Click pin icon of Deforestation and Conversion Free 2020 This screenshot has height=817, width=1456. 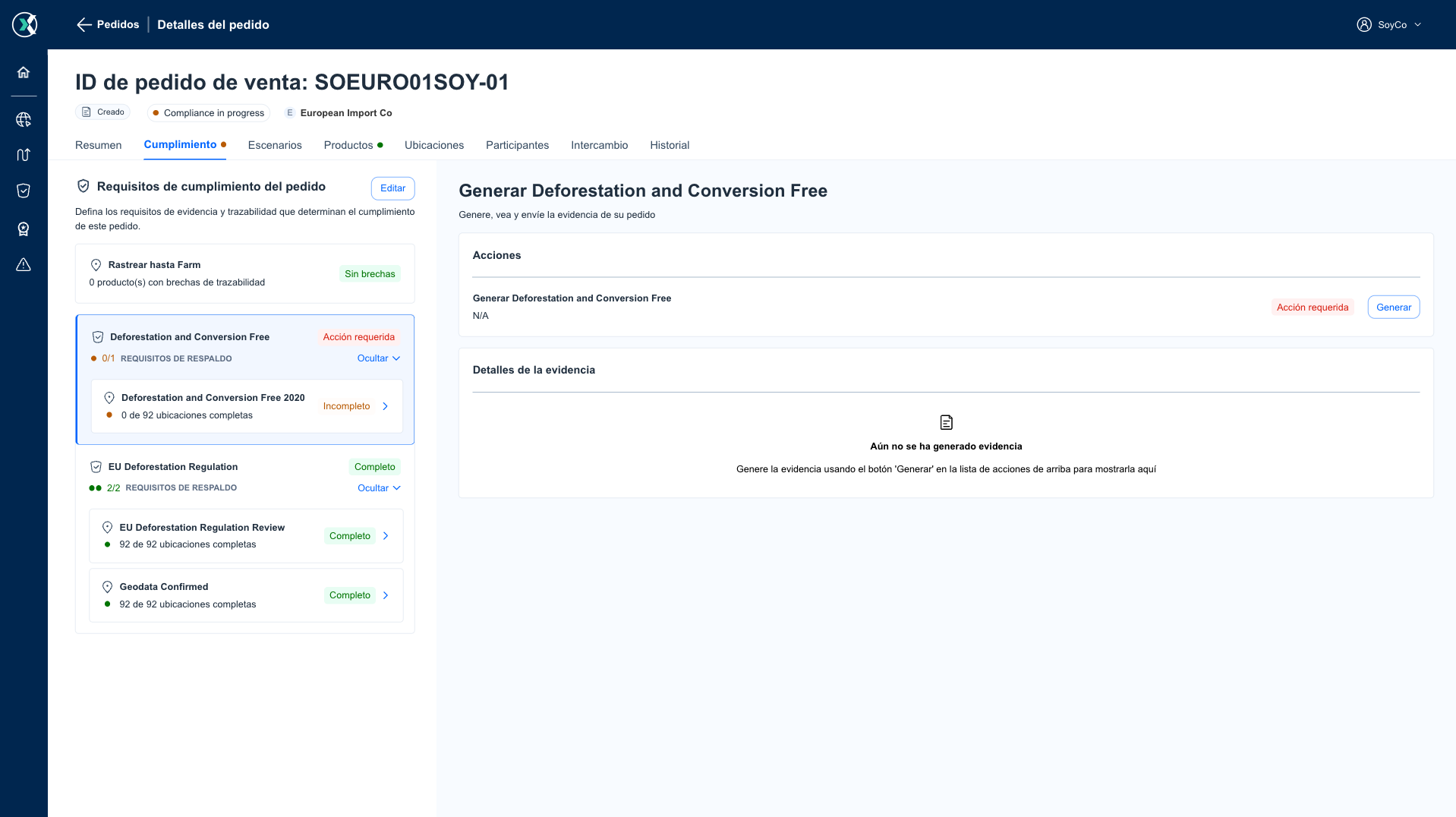109,398
